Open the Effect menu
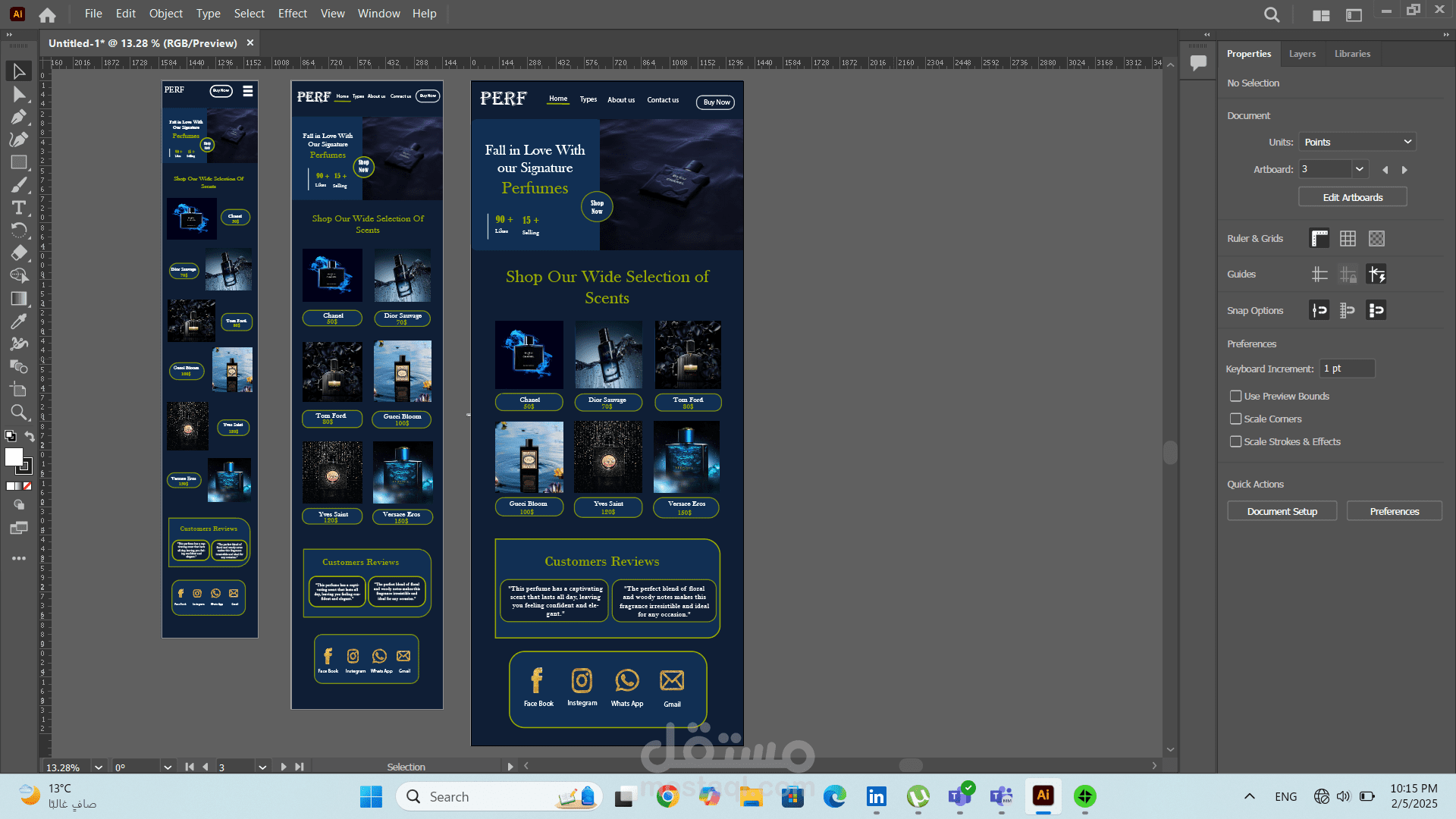Image resolution: width=1456 pixels, height=819 pixels. pos(292,14)
